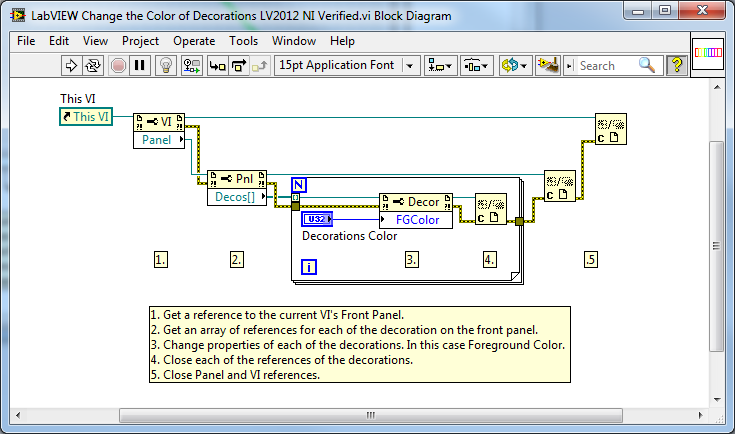
Task: Click the search magnifier icon
Action: (x=647, y=65)
